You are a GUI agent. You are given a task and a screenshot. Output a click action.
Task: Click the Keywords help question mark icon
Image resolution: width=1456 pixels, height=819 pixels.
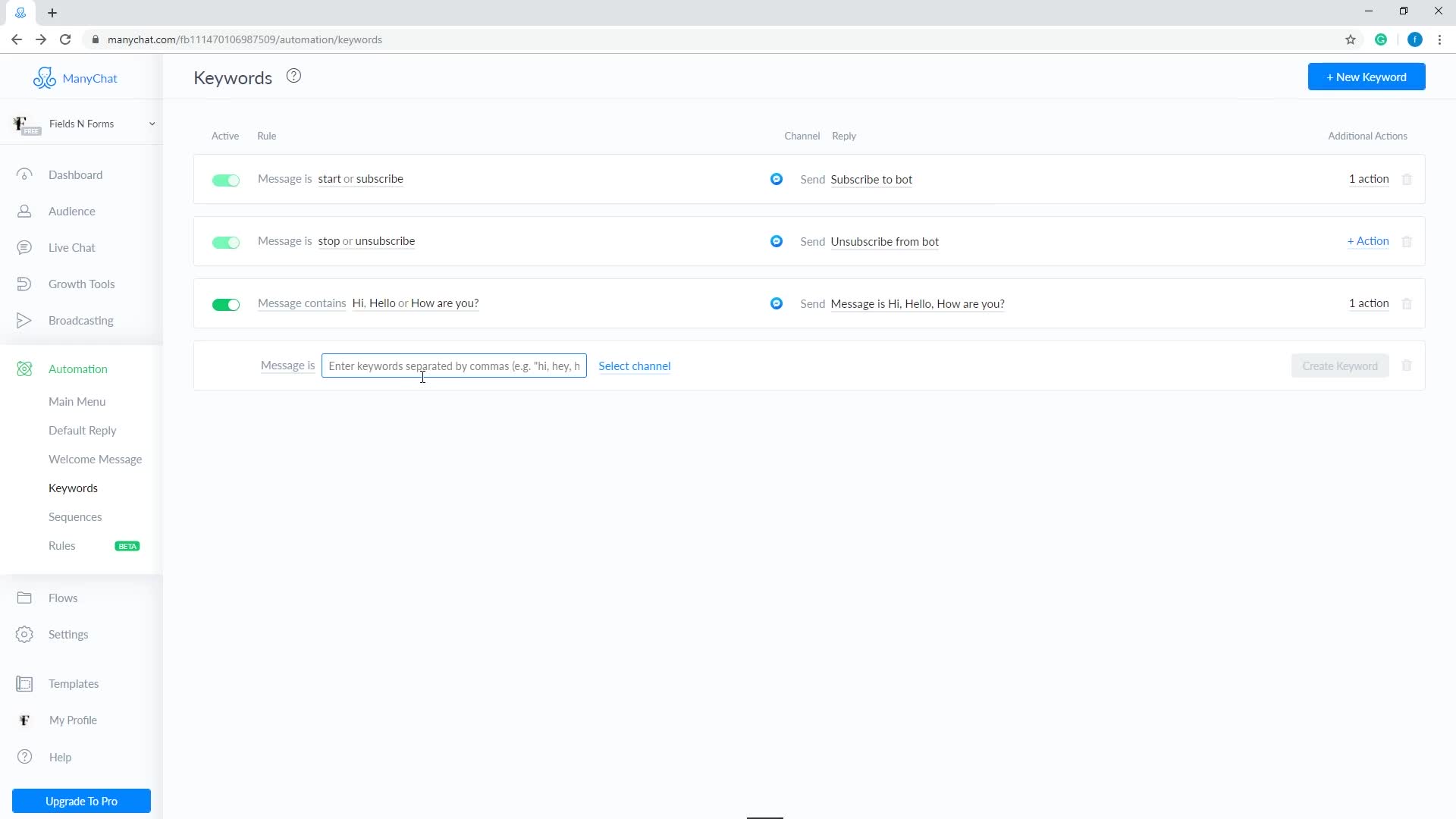[x=293, y=76]
